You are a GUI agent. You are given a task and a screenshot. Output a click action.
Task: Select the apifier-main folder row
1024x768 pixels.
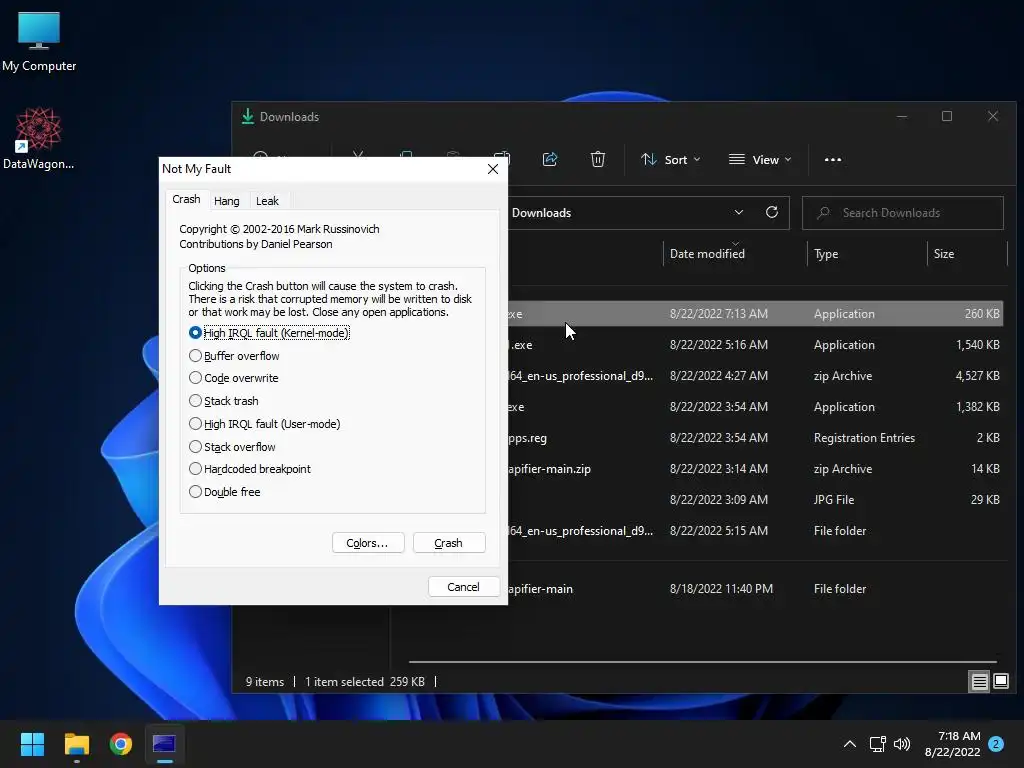tap(756, 589)
